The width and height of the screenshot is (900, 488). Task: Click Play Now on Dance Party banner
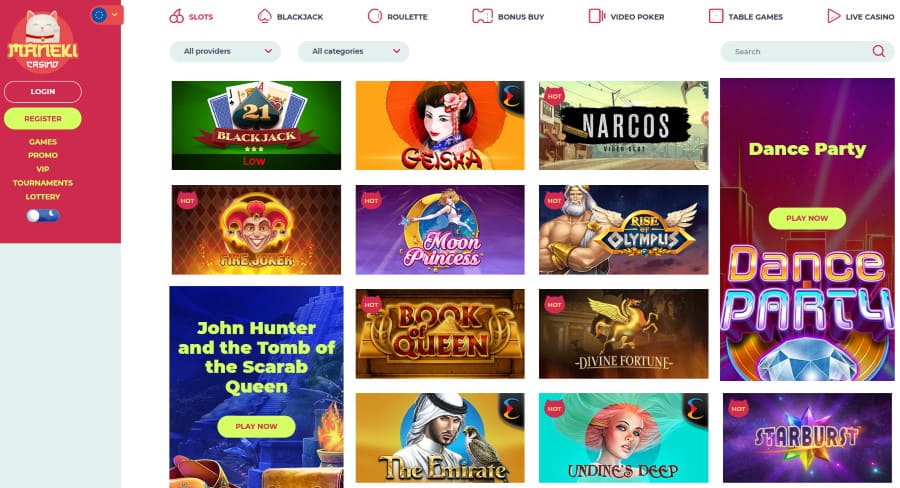tap(807, 218)
